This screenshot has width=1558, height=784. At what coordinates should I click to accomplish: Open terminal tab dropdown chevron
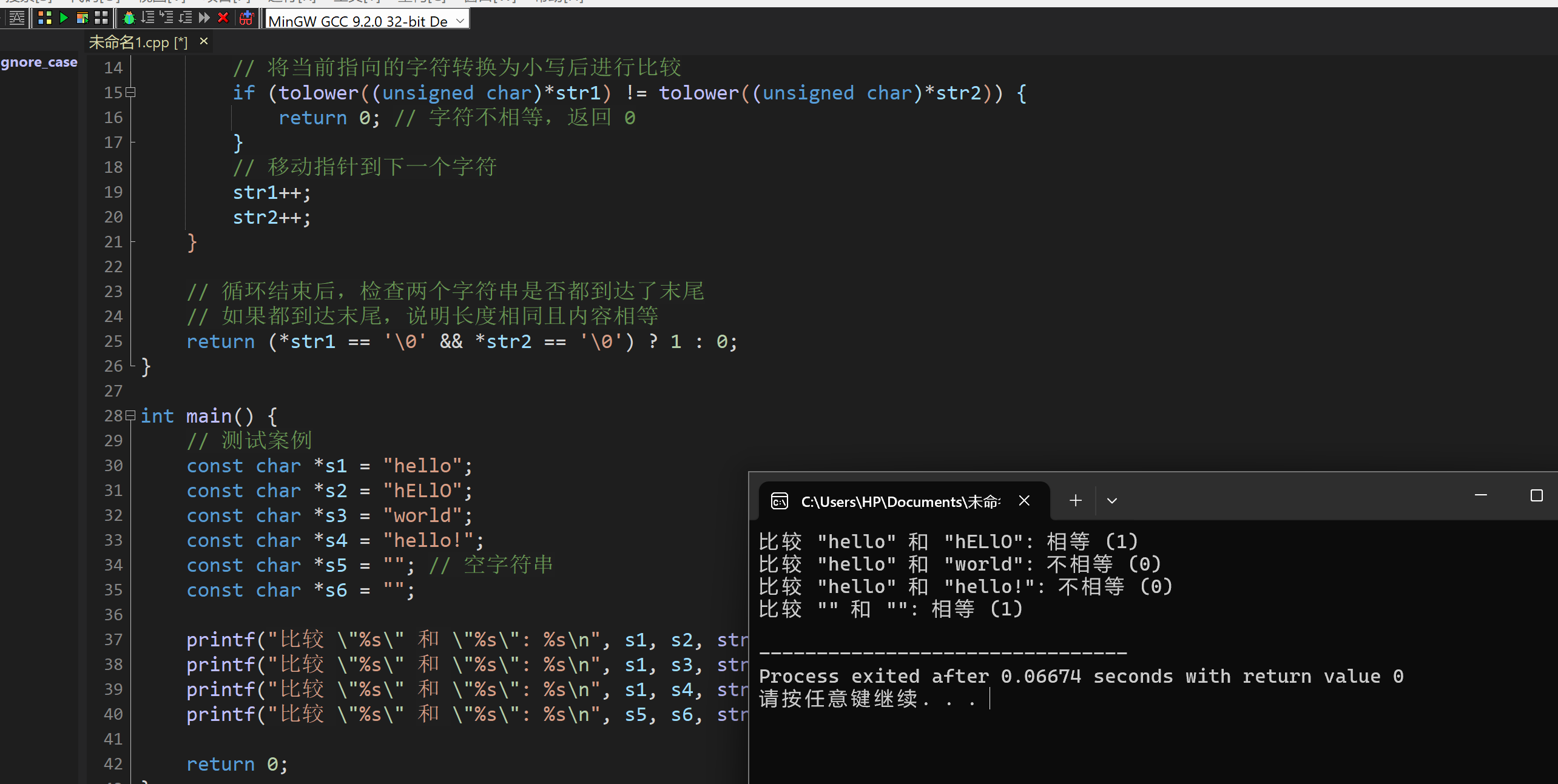click(1111, 501)
